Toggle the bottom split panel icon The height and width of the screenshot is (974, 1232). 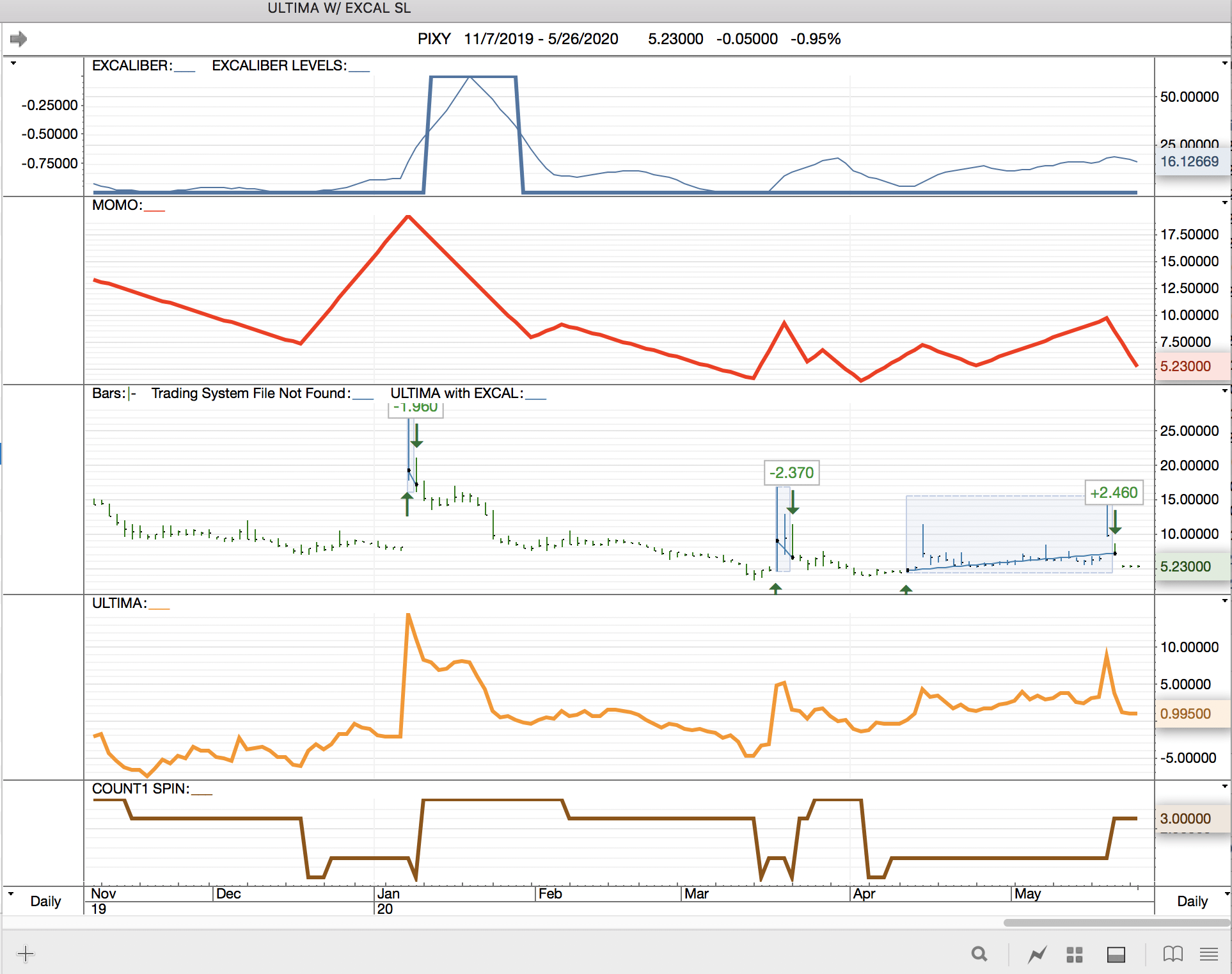1116,954
